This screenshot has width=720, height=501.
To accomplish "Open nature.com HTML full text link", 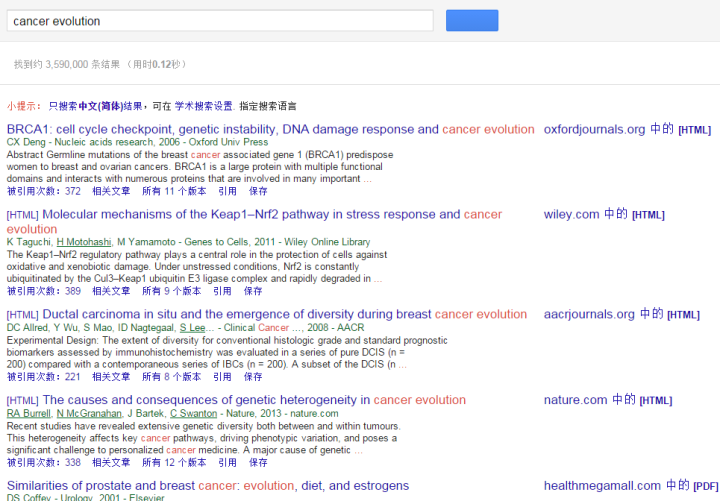I will (608, 400).
